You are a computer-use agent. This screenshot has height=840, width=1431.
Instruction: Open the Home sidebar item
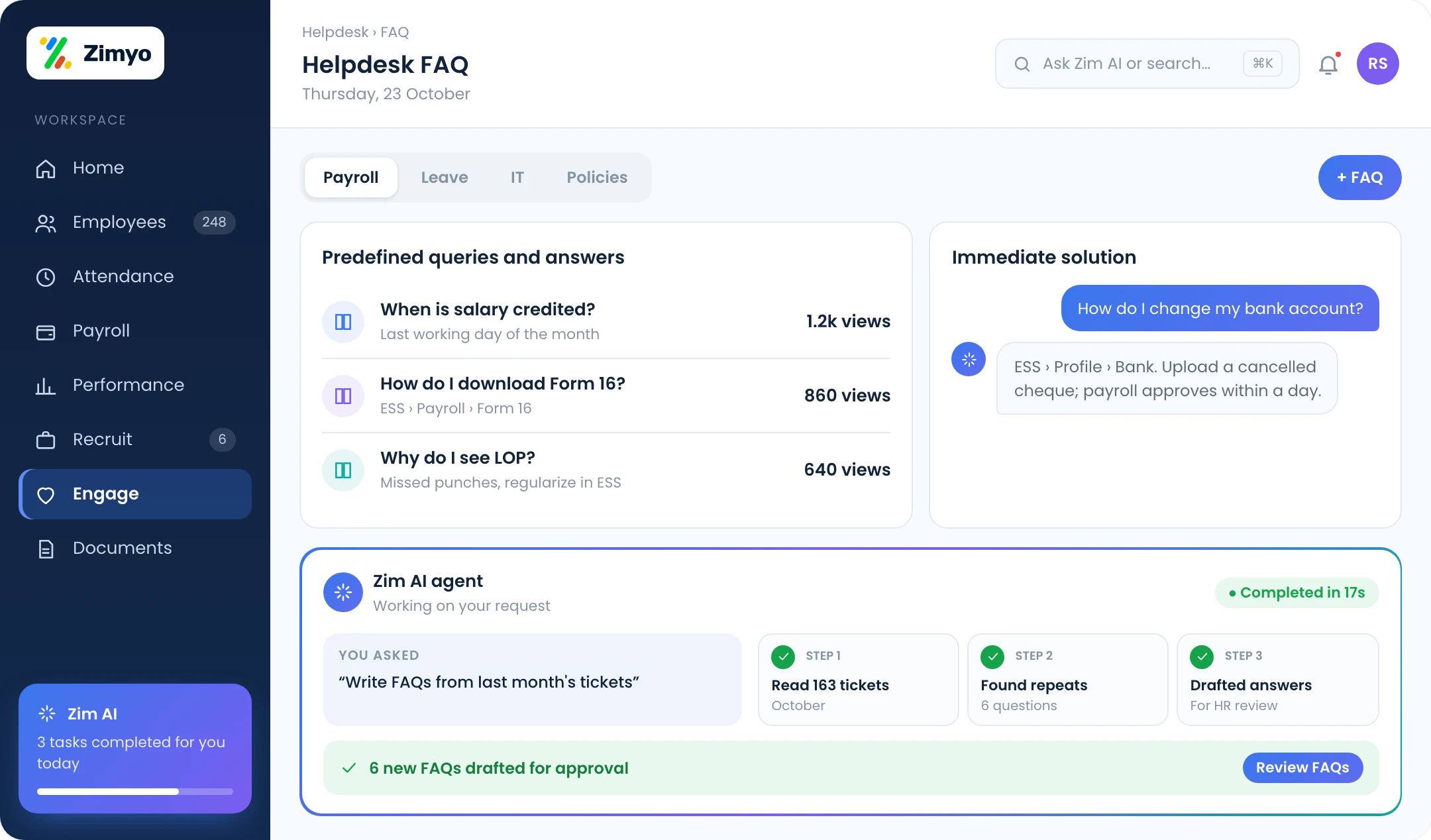click(x=135, y=168)
